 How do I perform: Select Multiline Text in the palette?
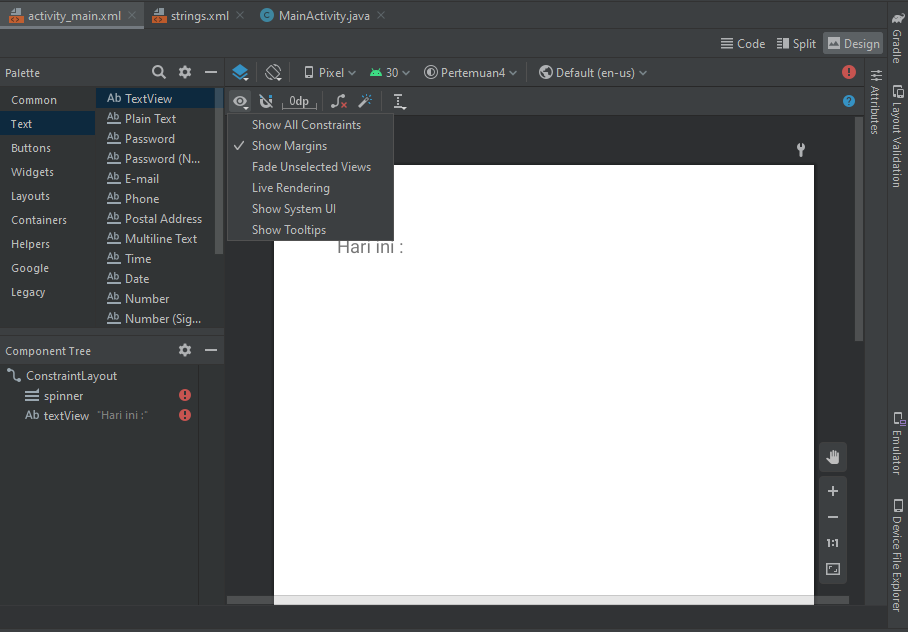pyautogui.click(x=155, y=239)
